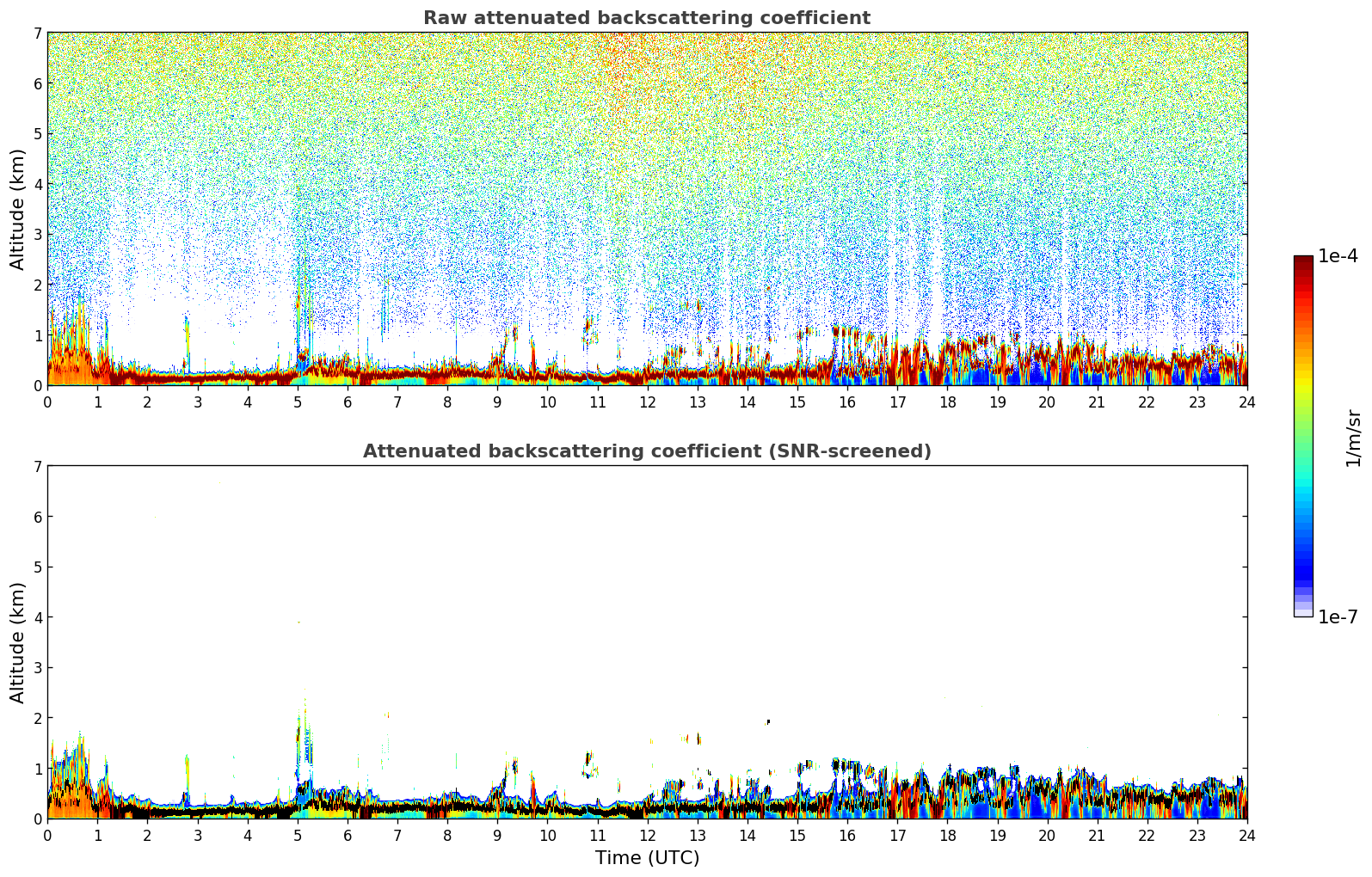
Task: Click altitude tick '4' on Raw plot
Action: click(x=37, y=184)
